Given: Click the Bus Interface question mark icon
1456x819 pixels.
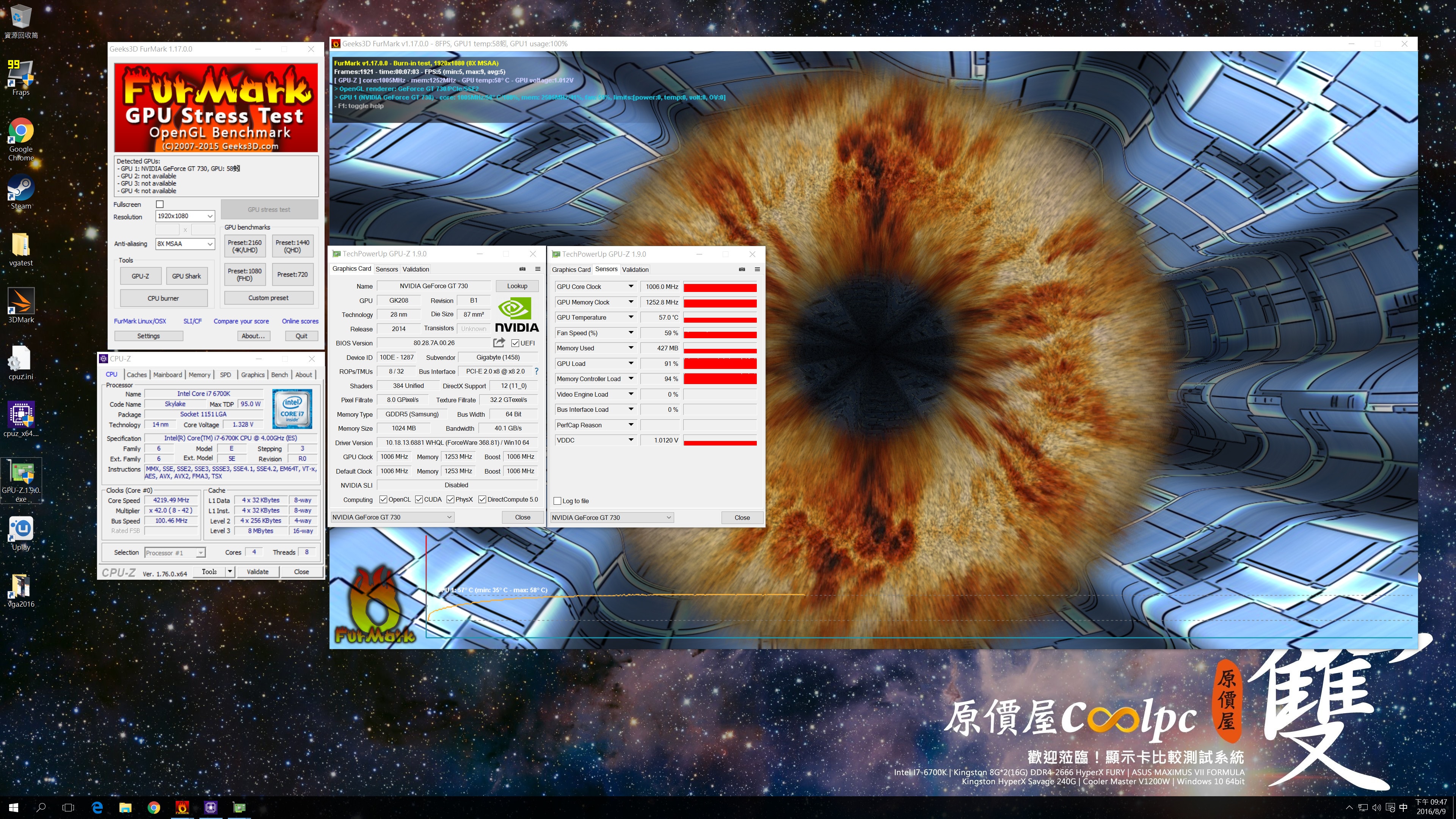Looking at the screenshot, I should 537,371.
